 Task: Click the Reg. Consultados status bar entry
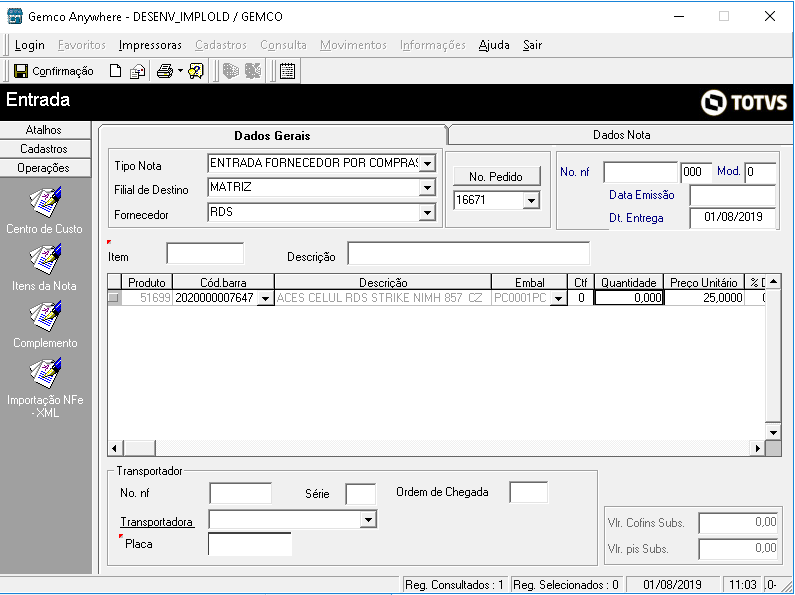click(x=455, y=585)
